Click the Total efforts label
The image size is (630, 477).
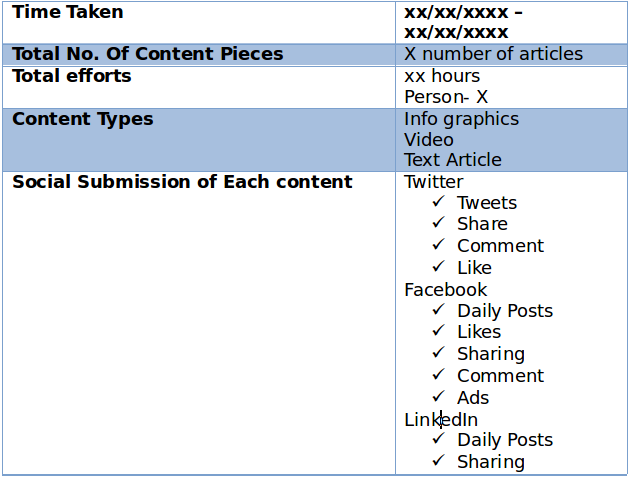click(71, 76)
